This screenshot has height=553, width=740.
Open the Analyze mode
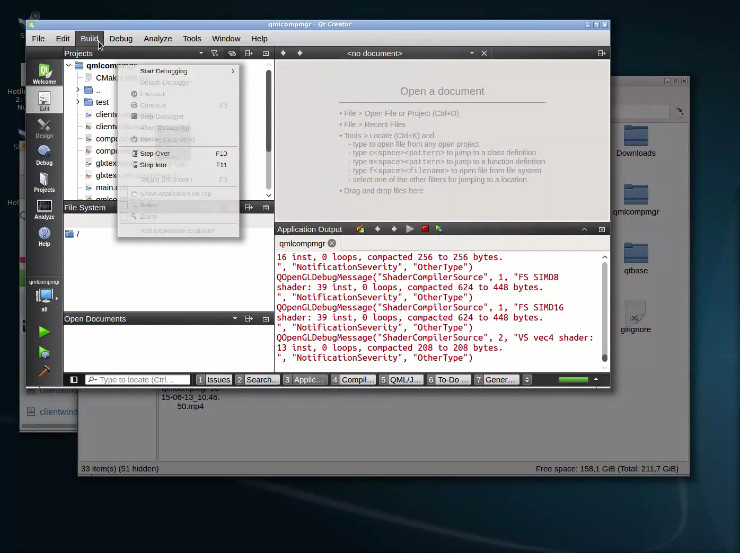tap(44, 209)
